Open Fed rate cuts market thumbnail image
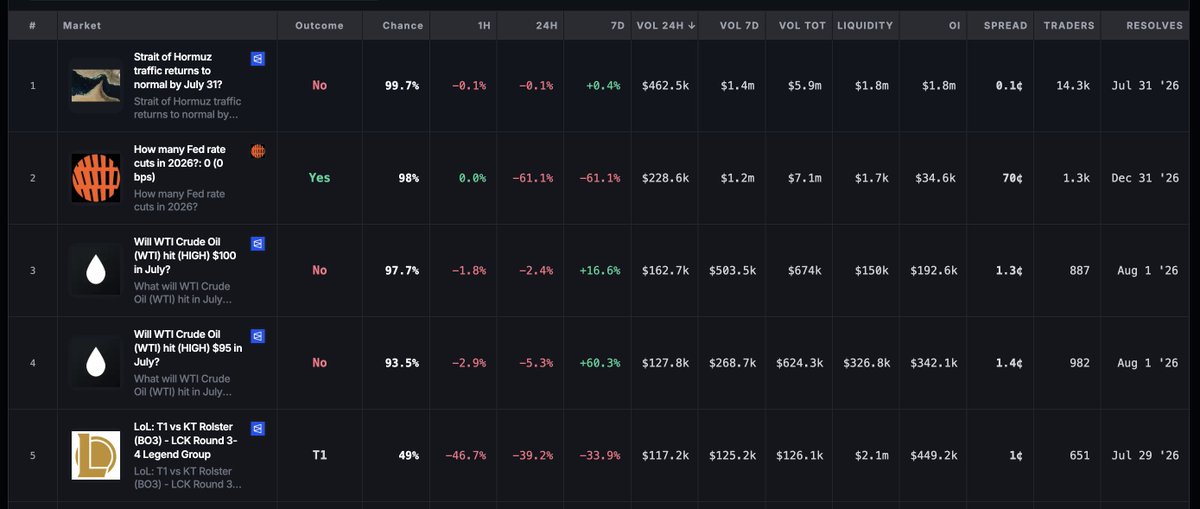Screen dimensions: 1200x509 (96, 178)
